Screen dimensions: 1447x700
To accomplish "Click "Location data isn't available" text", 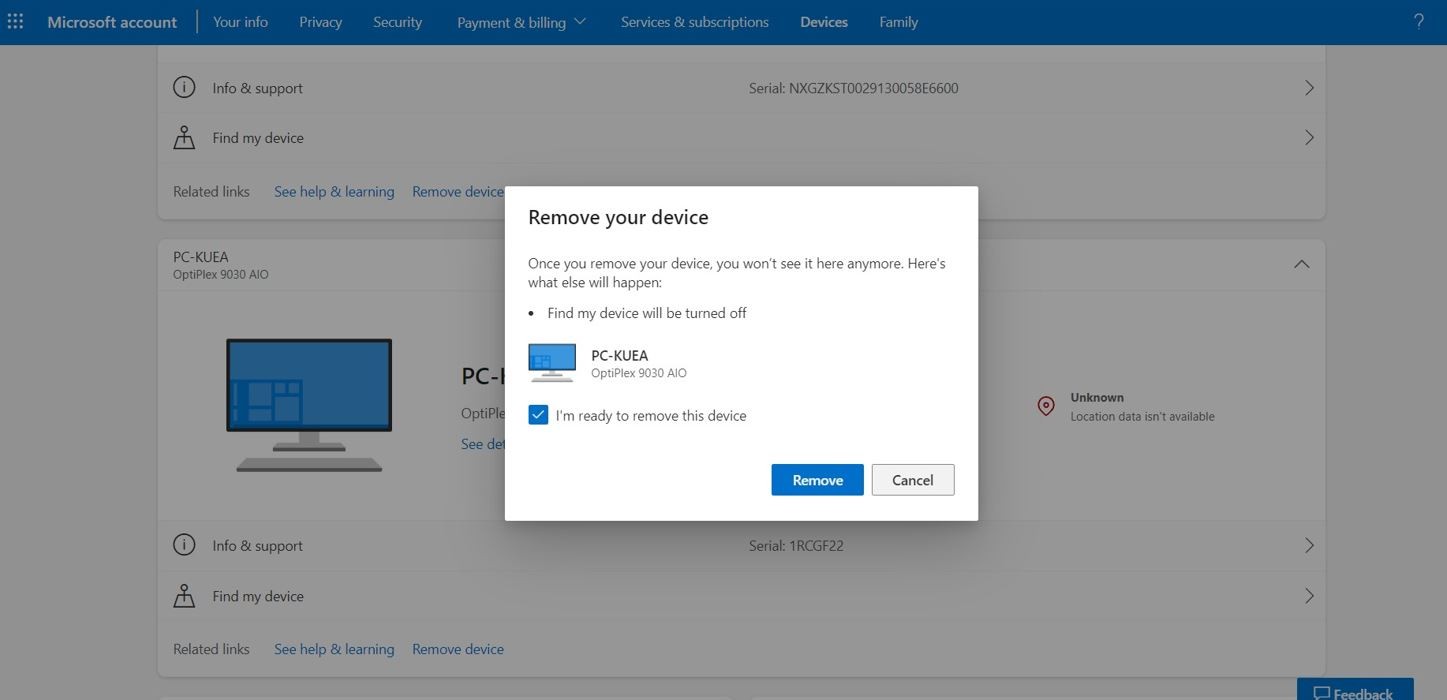I will [x=1142, y=416].
